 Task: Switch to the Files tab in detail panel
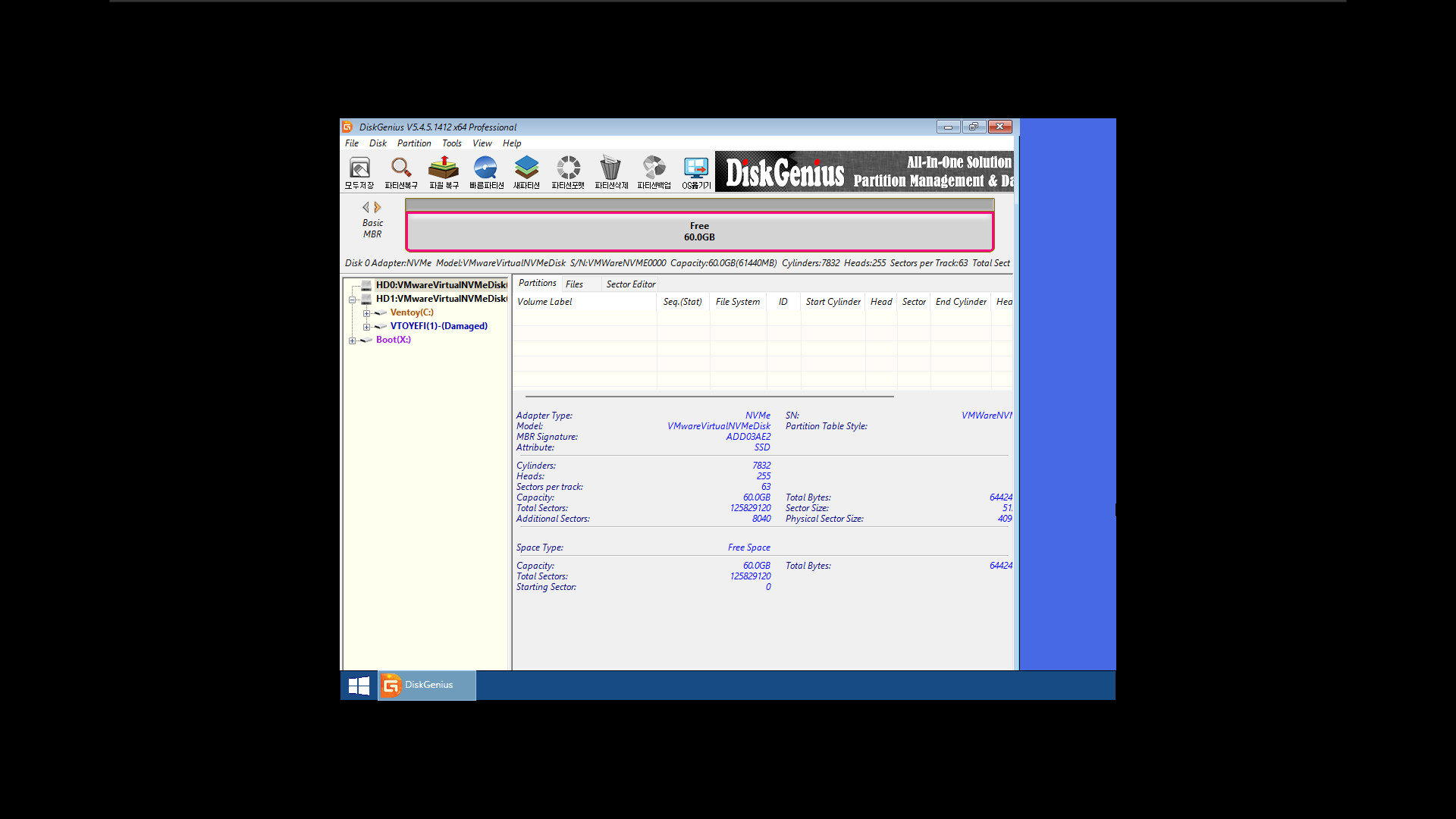click(x=575, y=284)
